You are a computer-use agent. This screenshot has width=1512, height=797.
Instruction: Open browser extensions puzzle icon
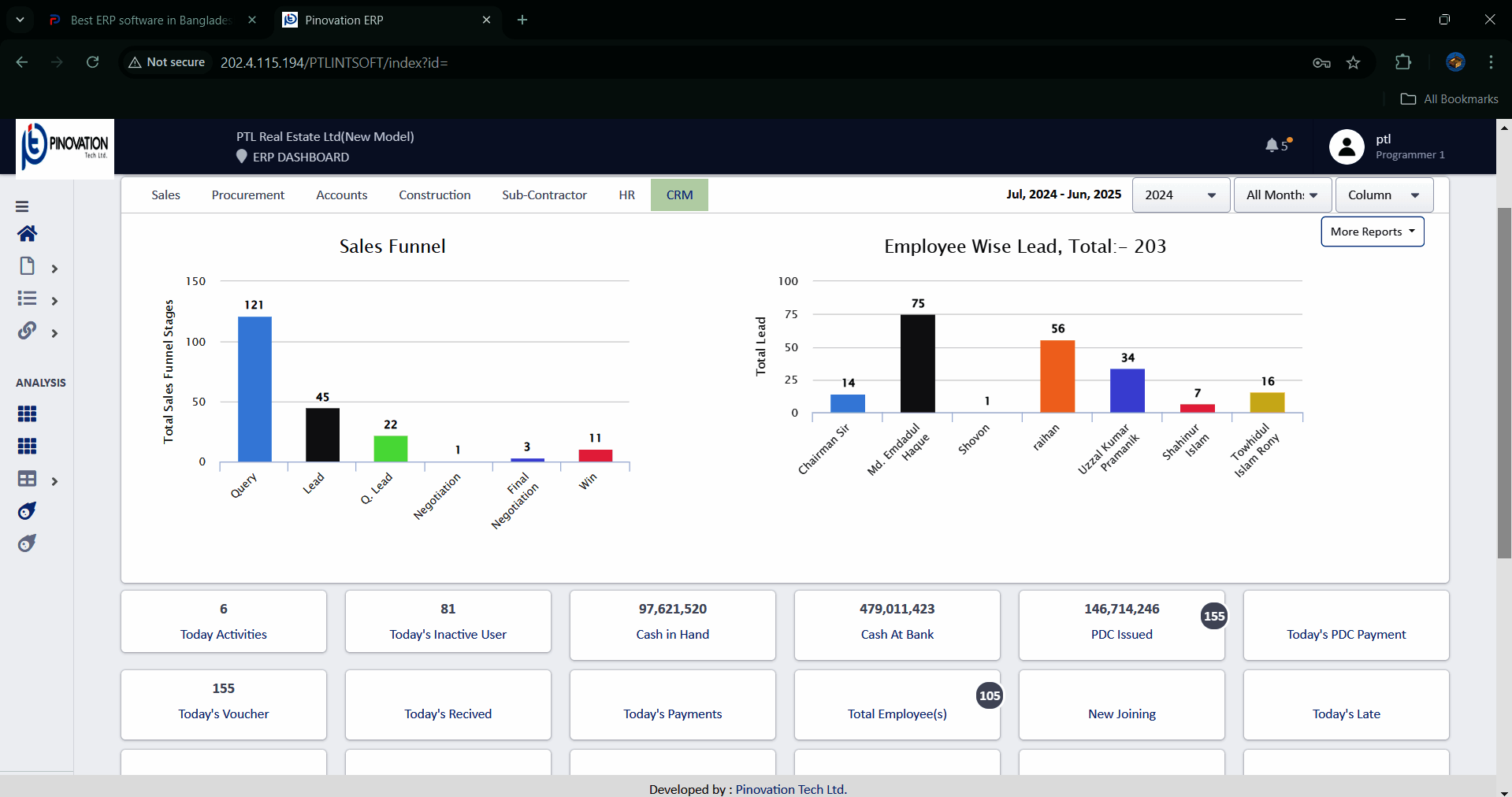1403,62
